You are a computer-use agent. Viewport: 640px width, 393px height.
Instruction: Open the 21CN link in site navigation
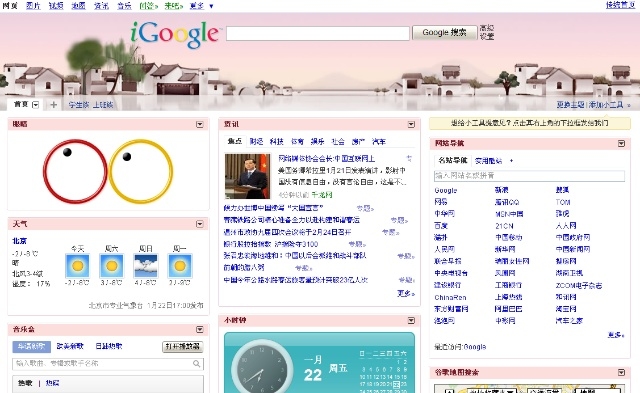[504, 226]
